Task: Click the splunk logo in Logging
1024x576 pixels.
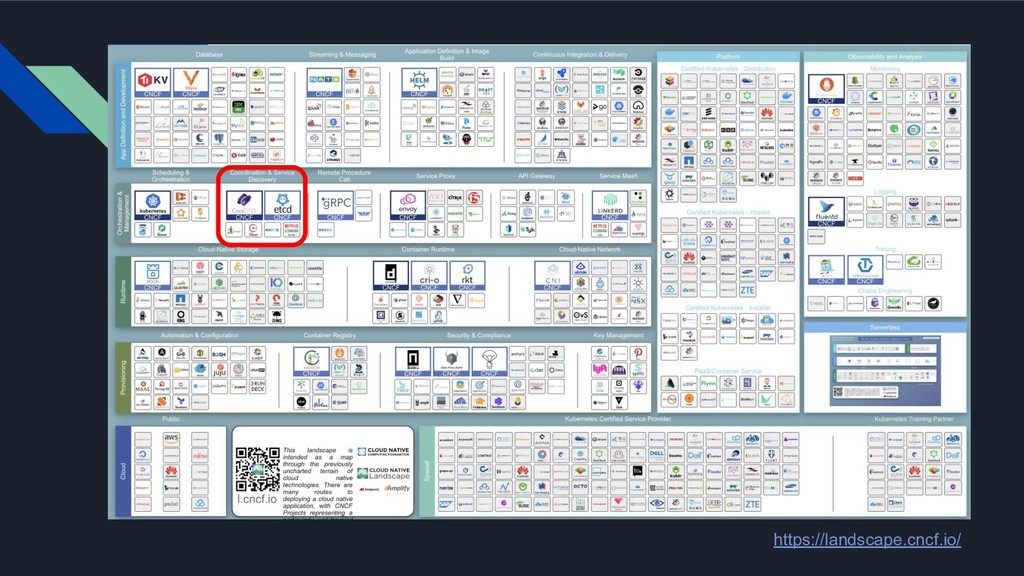Action: (x=952, y=219)
